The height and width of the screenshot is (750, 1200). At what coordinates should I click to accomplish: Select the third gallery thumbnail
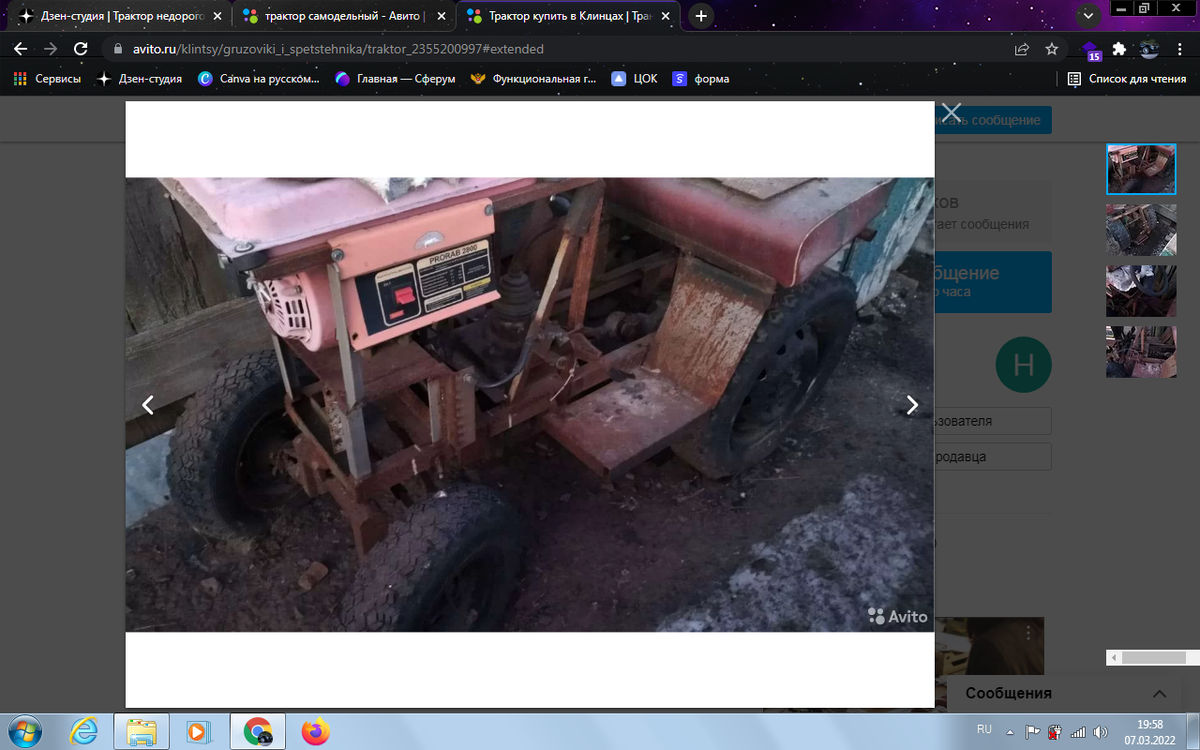point(1141,291)
